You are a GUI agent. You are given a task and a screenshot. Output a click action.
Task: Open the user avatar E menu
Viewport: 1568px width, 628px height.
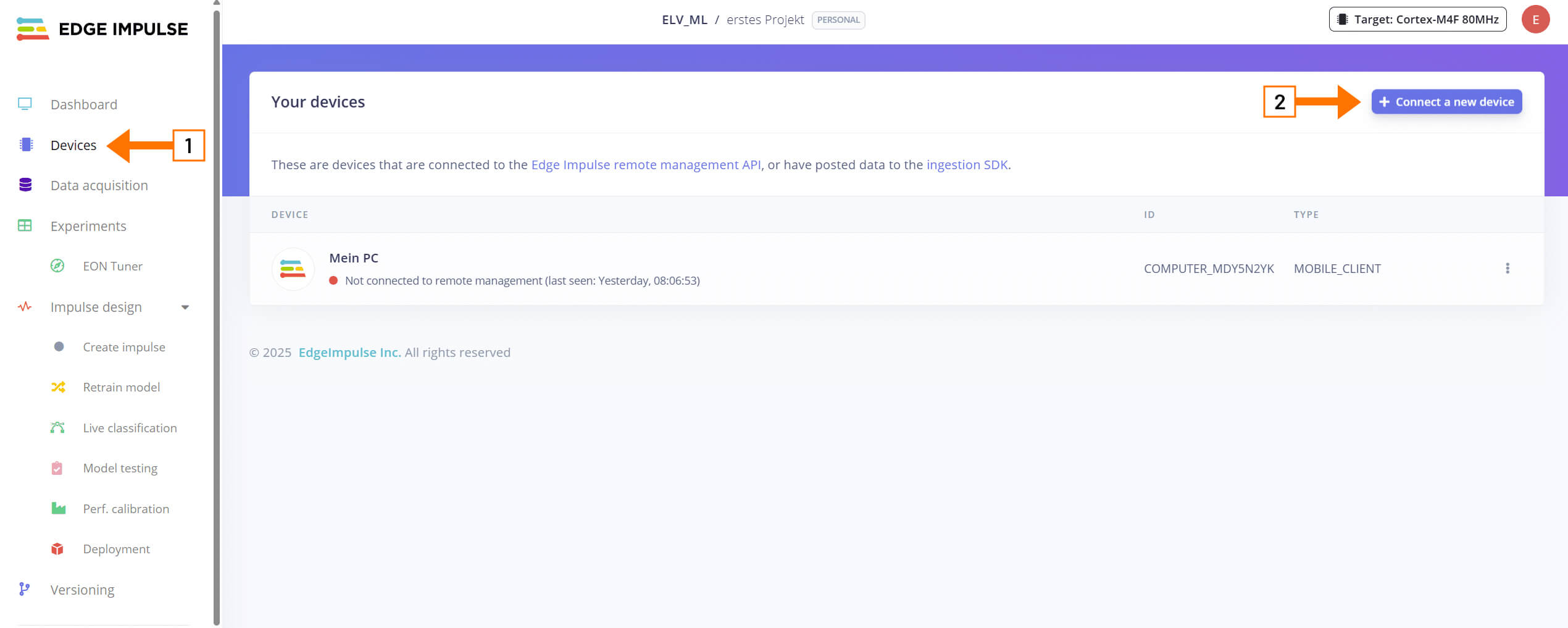pyautogui.click(x=1535, y=19)
